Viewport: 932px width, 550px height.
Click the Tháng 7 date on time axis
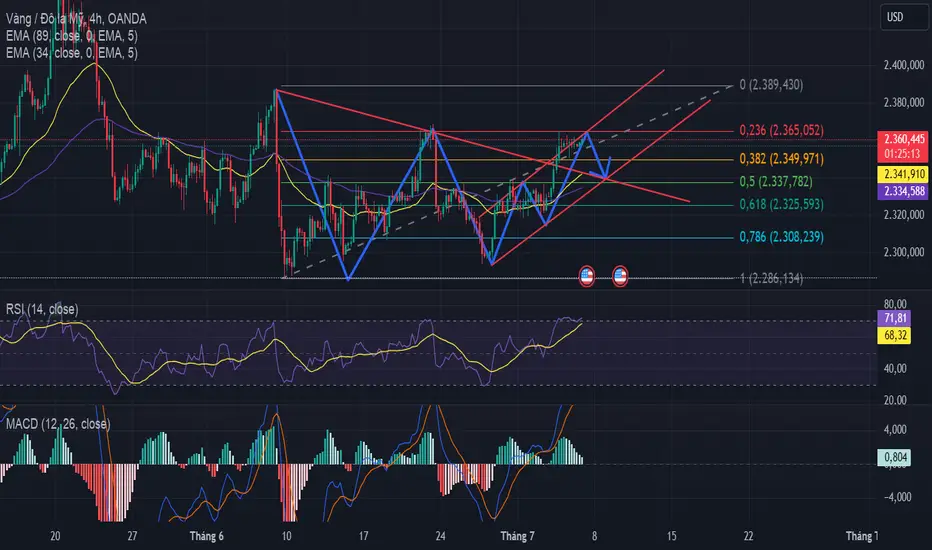tap(517, 536)
